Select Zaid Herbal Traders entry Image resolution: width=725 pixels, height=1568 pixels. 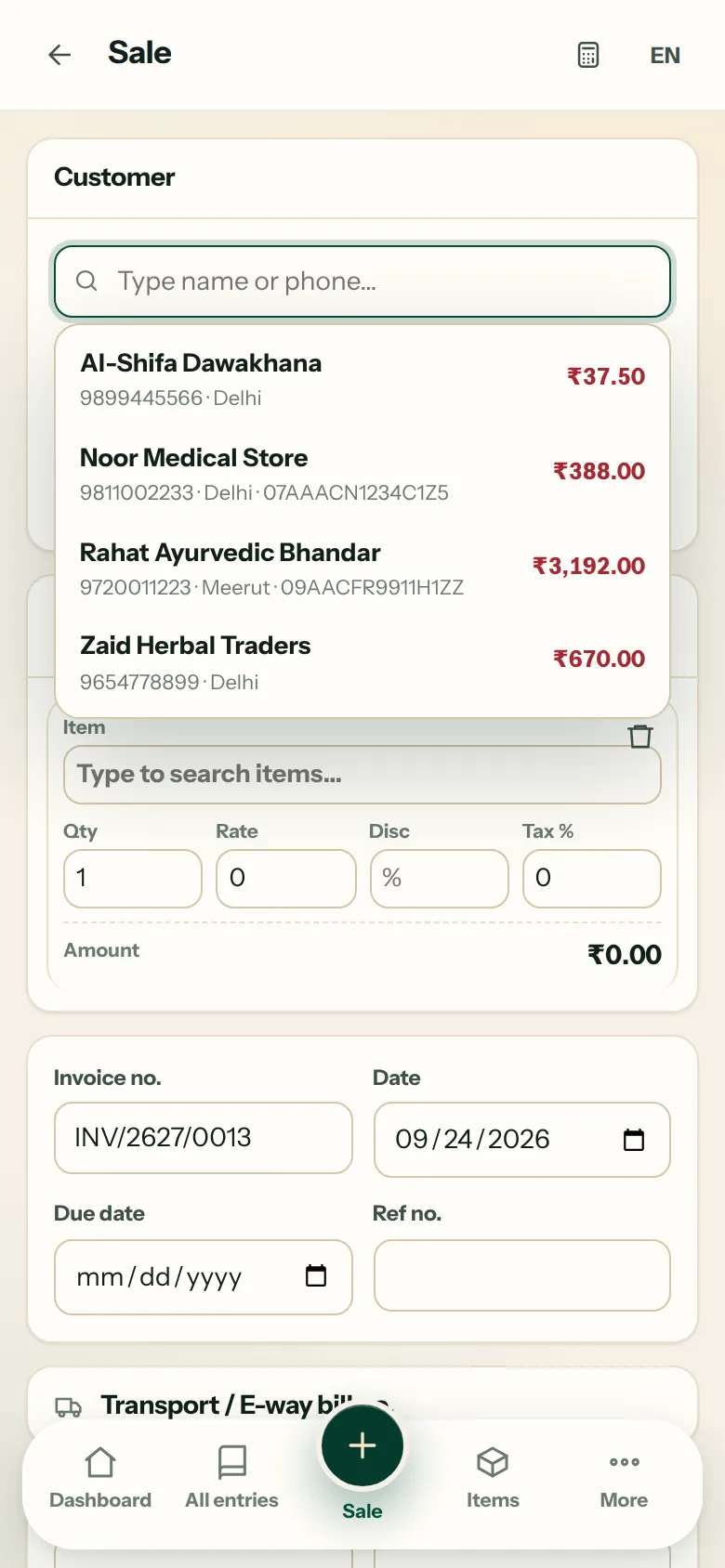362,662
